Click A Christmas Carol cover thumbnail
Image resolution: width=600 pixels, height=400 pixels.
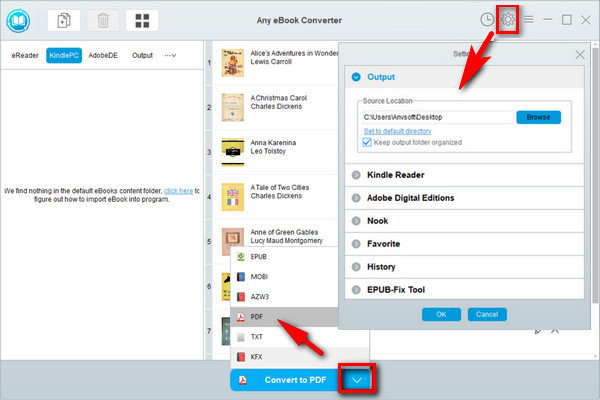coord(233,108)
